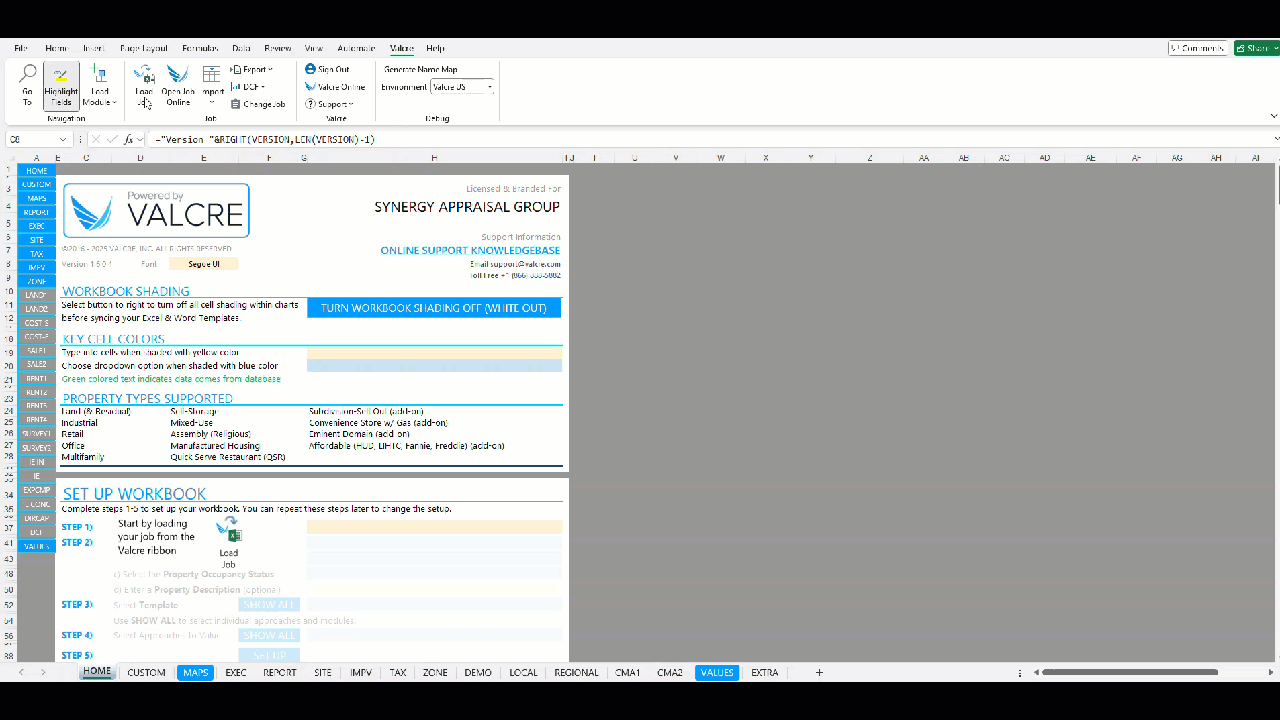Click Sign Out in the Valcre group

click(x=327, y=69)
